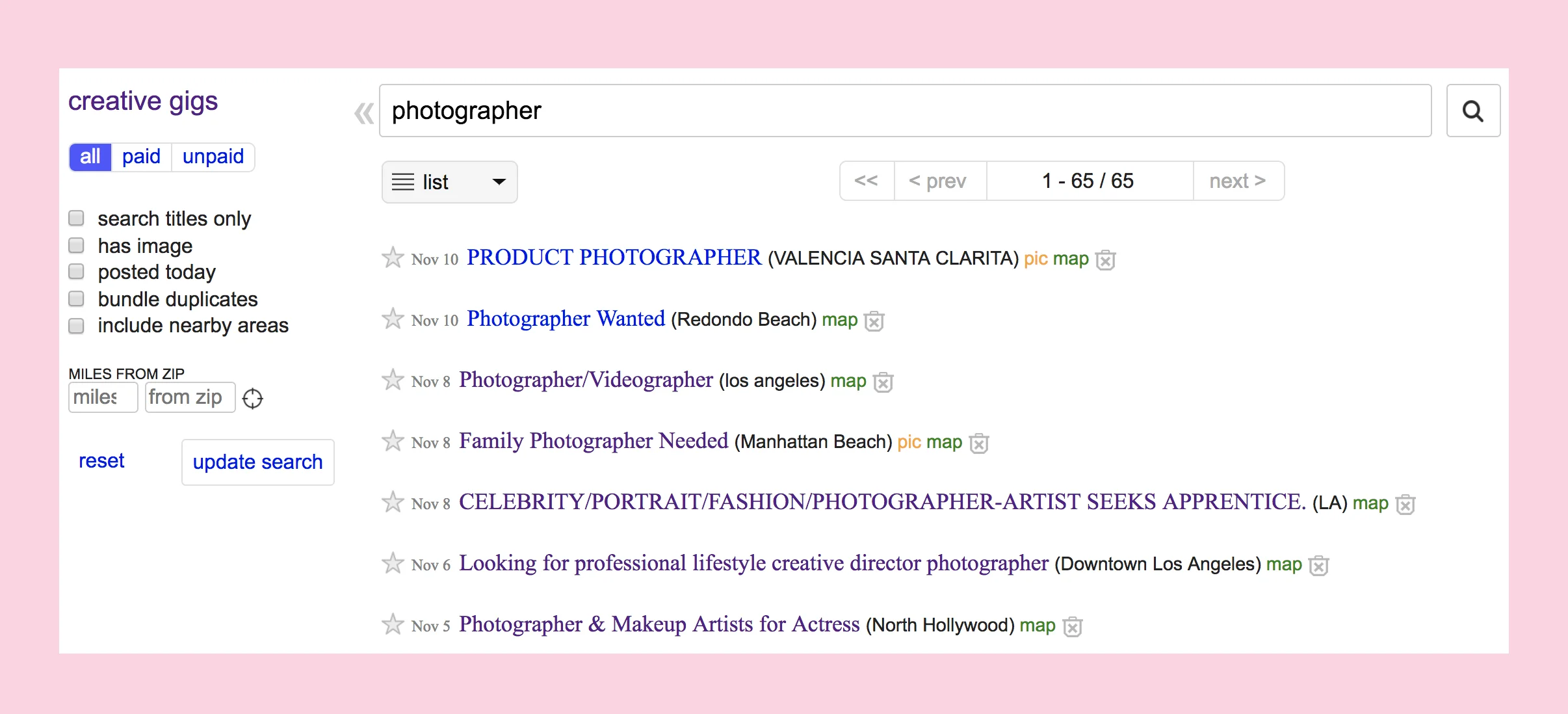
Task: Enable search titles only checkbox
Action: (x=77, y=218)
